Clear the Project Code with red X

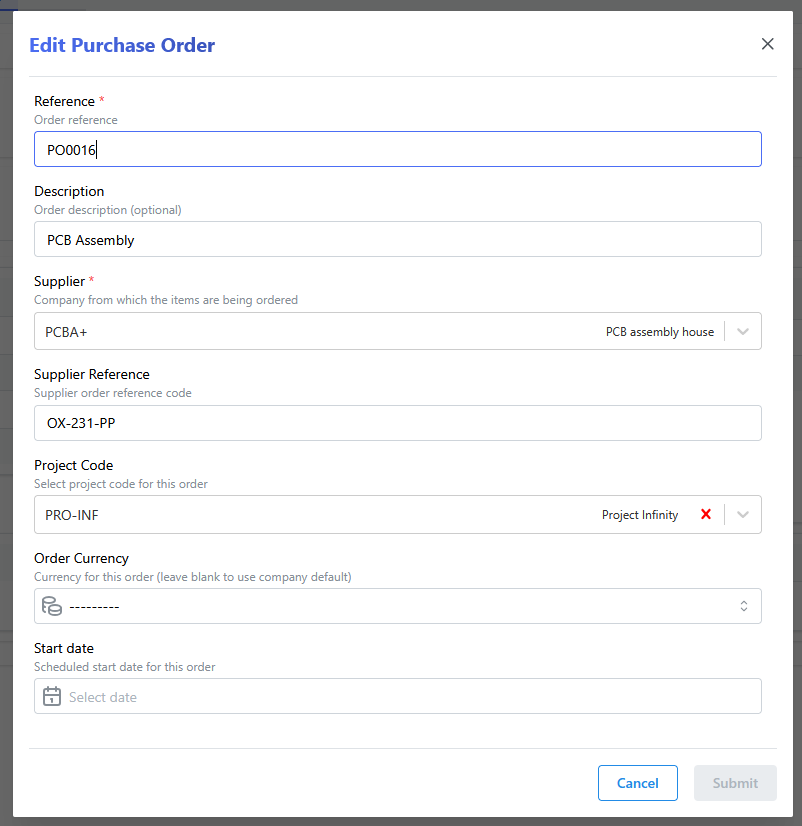706,514
